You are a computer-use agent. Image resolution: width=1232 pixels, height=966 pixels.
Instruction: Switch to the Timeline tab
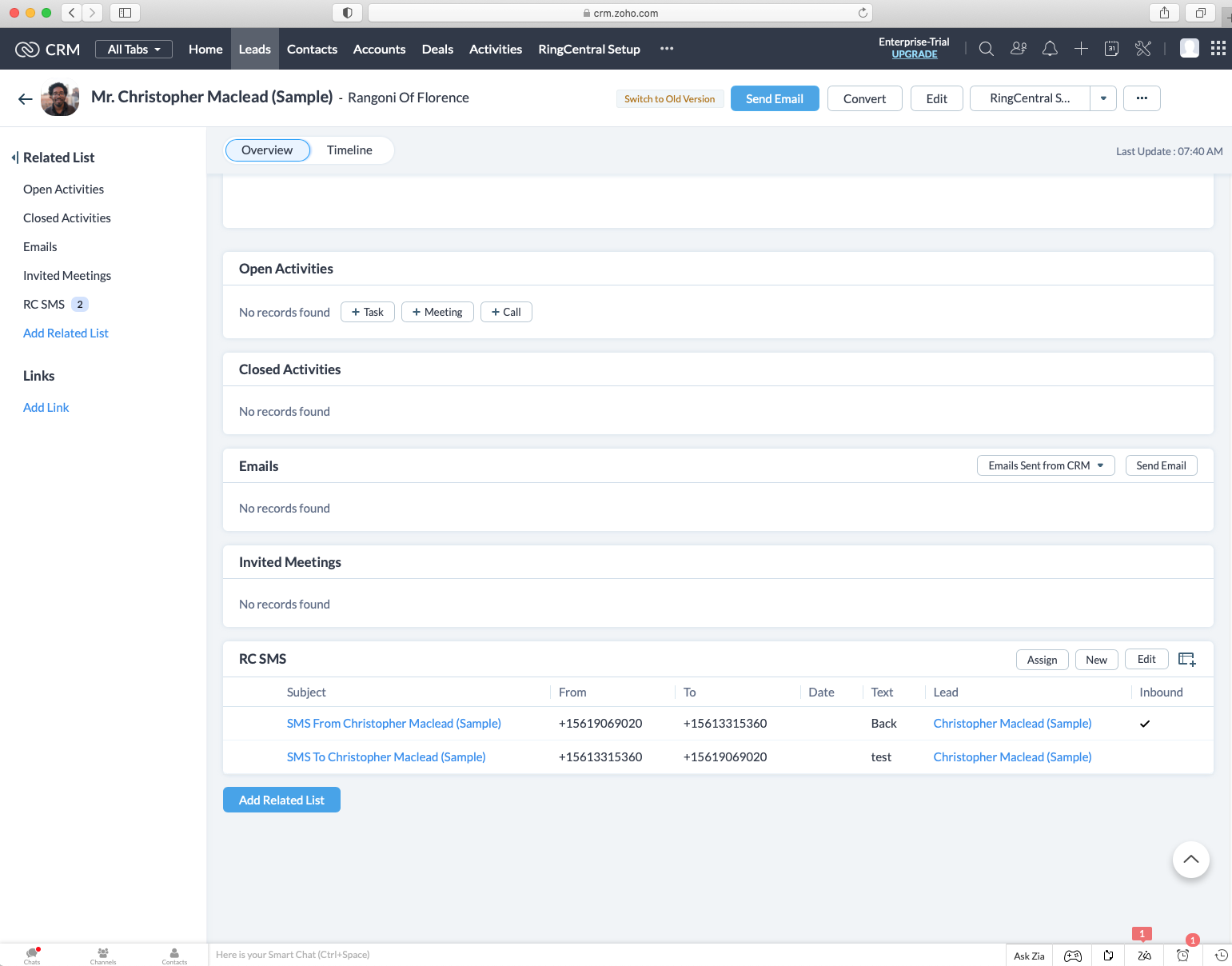pyautogui.click(x=349, y=150)
